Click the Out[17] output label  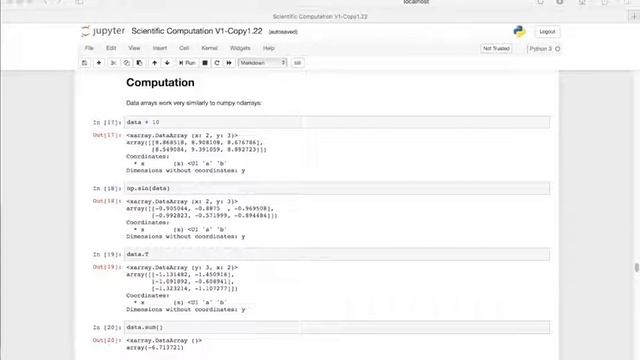[x=107, y=135]
